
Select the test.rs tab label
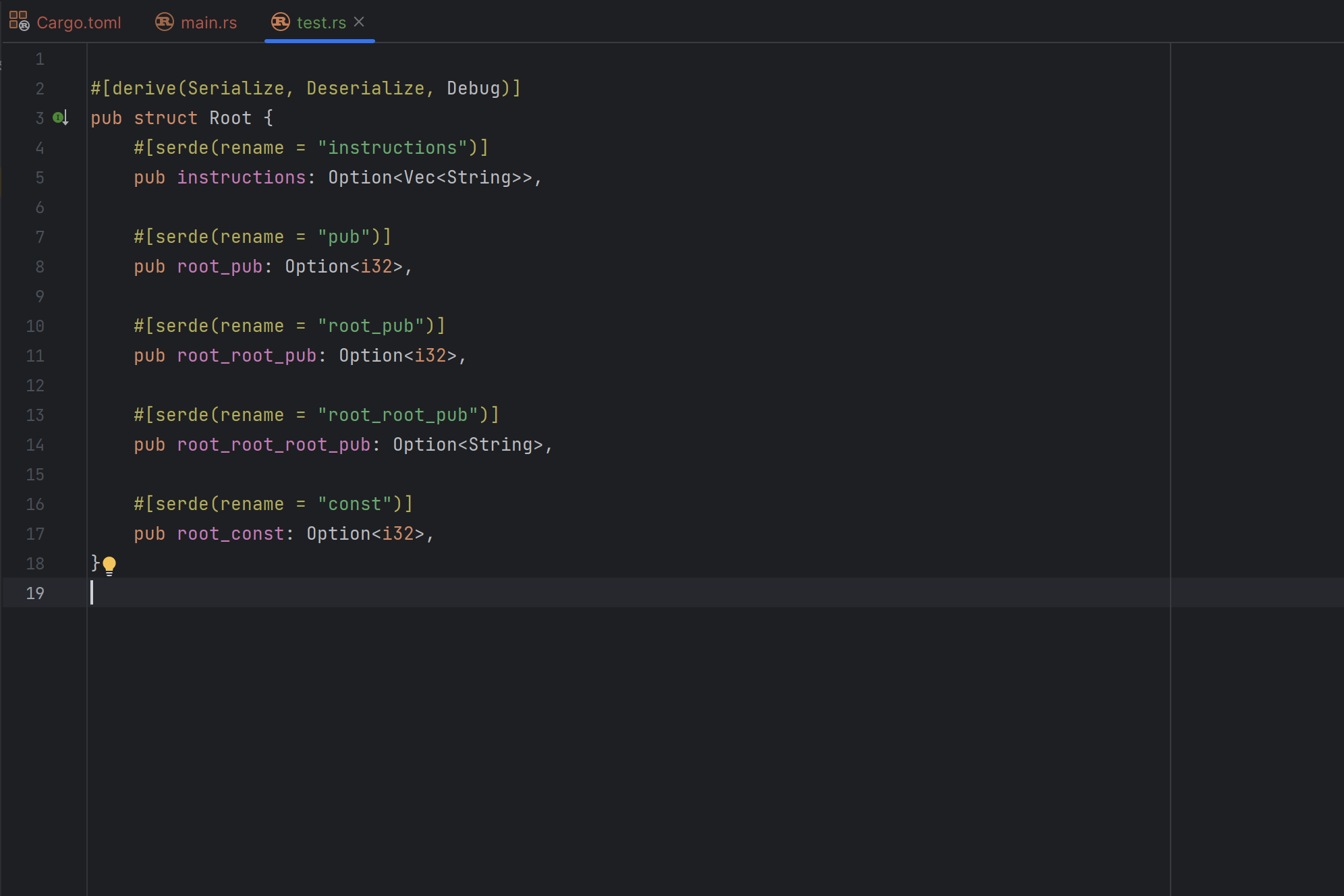(321, 22)
